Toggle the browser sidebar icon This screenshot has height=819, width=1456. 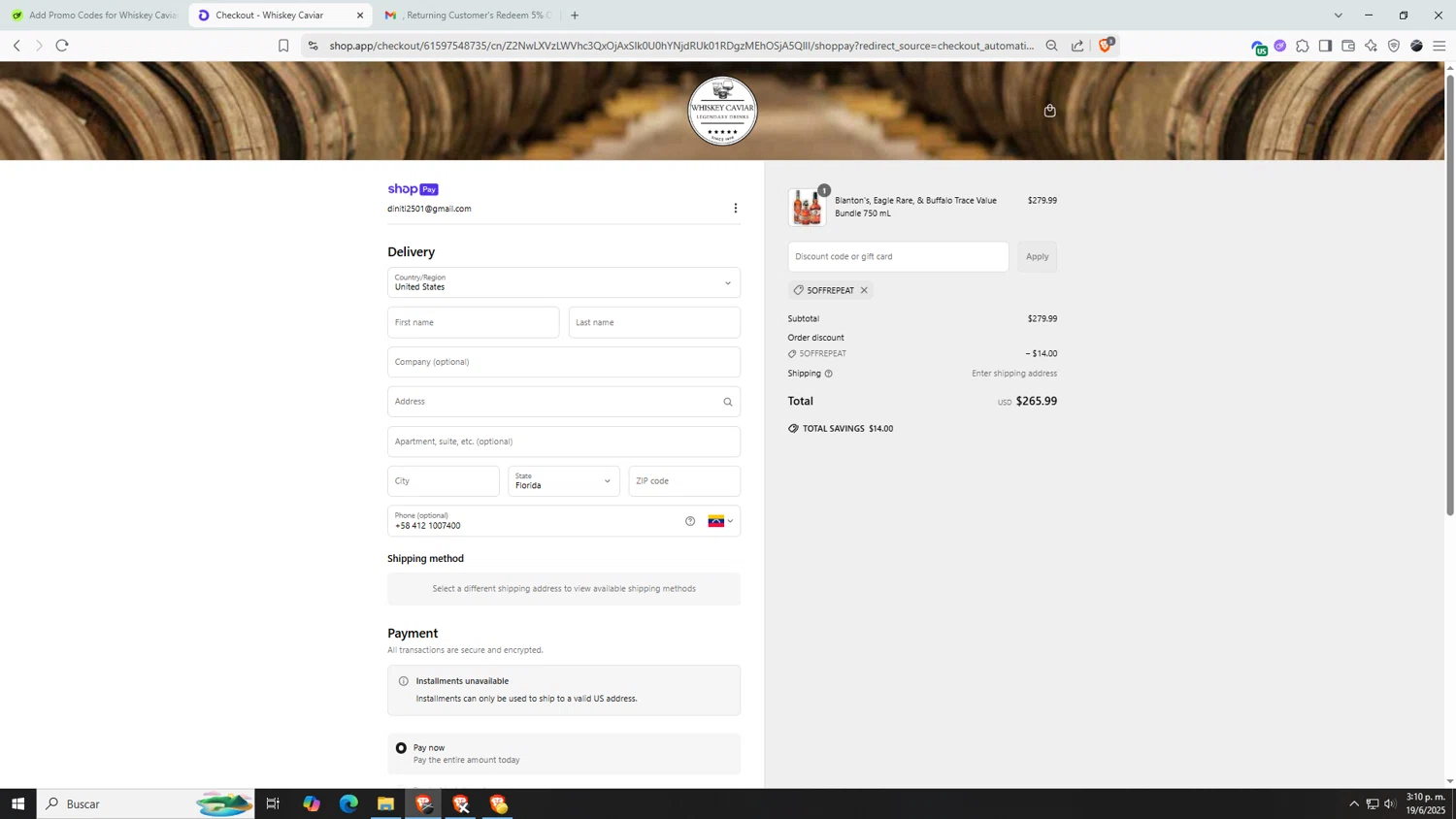point(1325,46)
